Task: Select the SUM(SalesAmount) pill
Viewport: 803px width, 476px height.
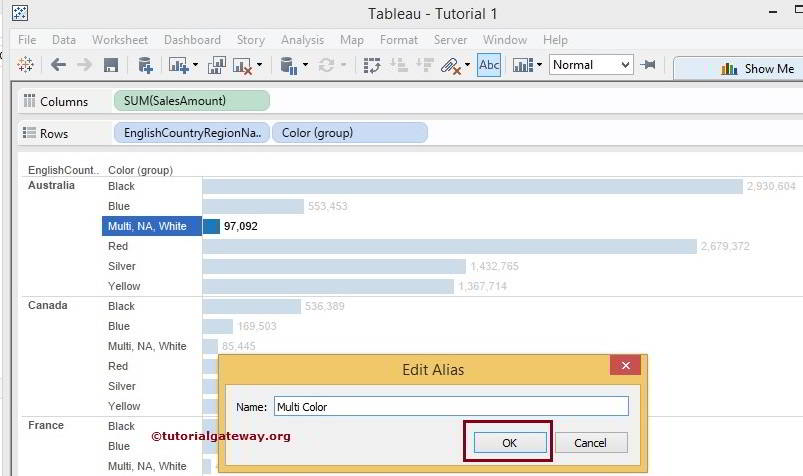Action: [x=192, y=100]
